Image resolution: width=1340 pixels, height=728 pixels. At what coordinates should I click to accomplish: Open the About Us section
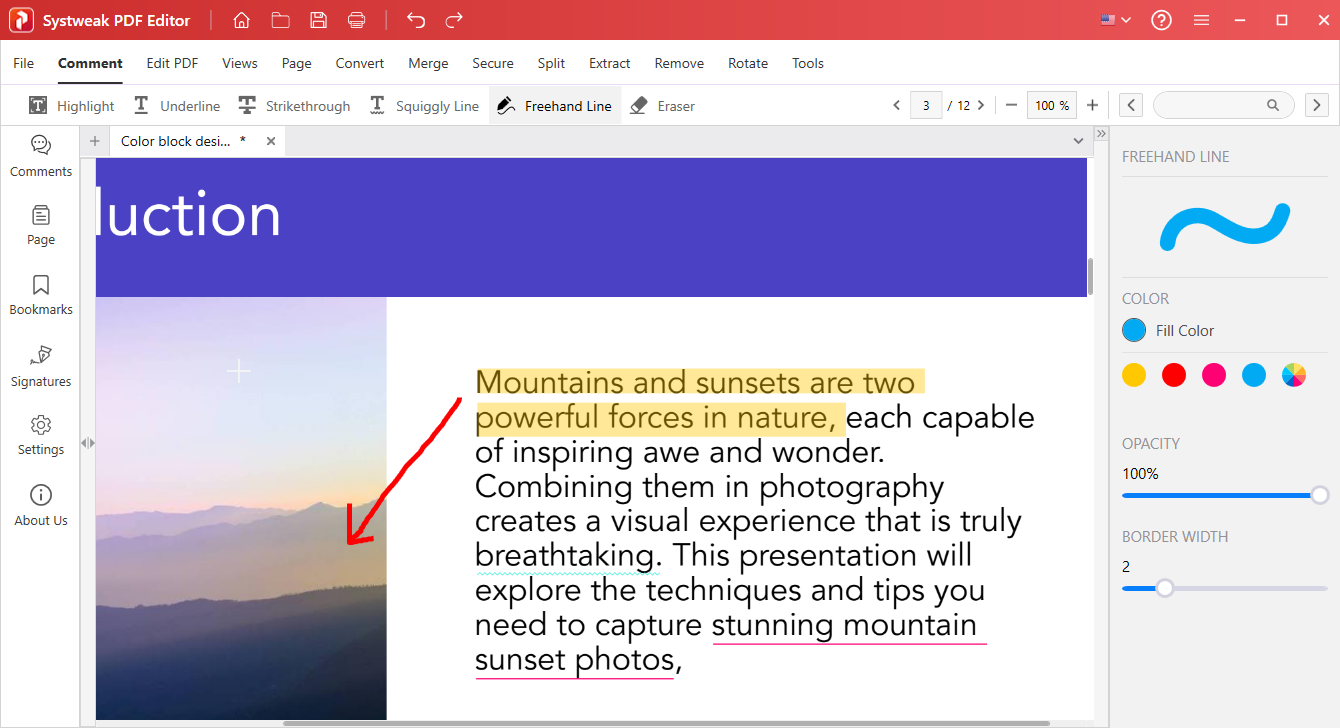[40, 505]
